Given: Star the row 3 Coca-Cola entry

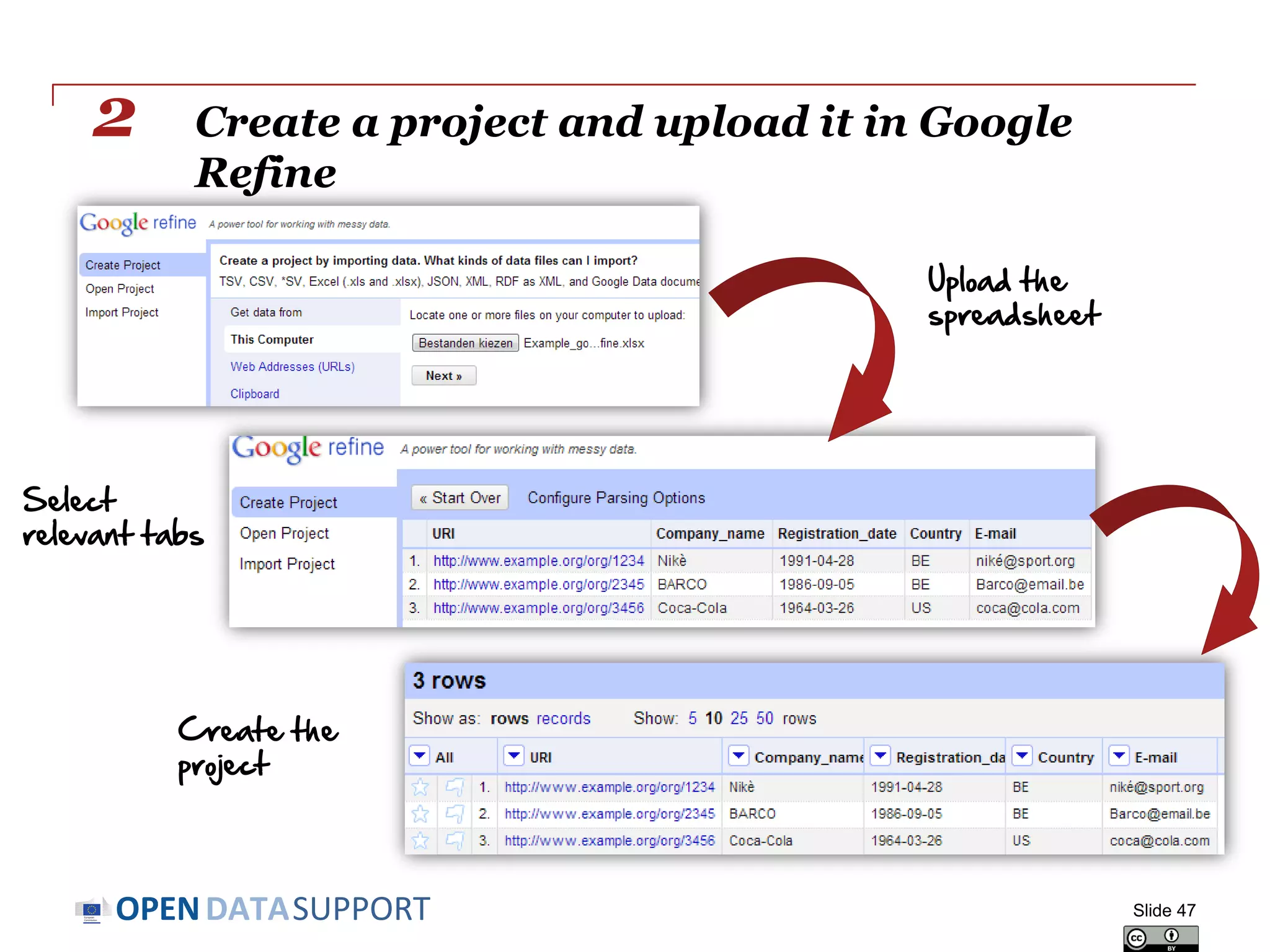Looking at the screenshot, I should (420, 840).
